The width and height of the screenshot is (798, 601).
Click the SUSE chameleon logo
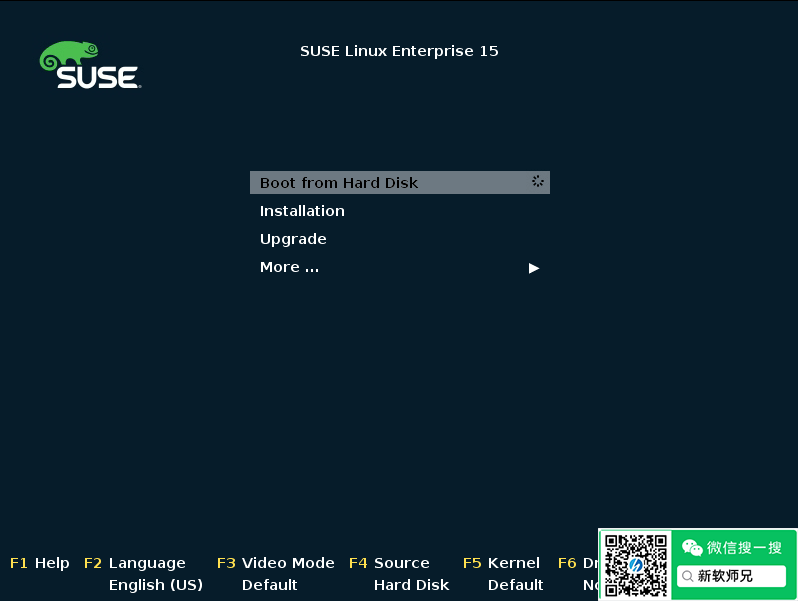click(x=89, y=66)
